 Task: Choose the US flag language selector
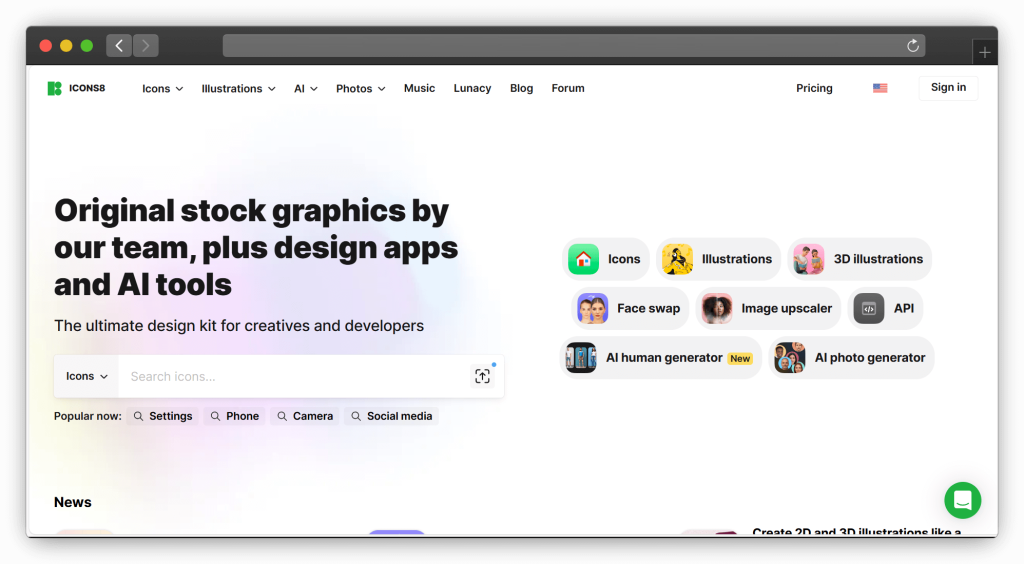[880, 88]
